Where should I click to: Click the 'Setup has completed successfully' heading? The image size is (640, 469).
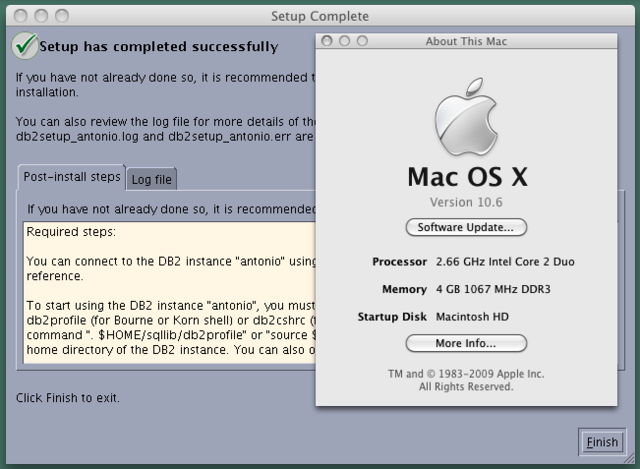(x=159, y=47)
